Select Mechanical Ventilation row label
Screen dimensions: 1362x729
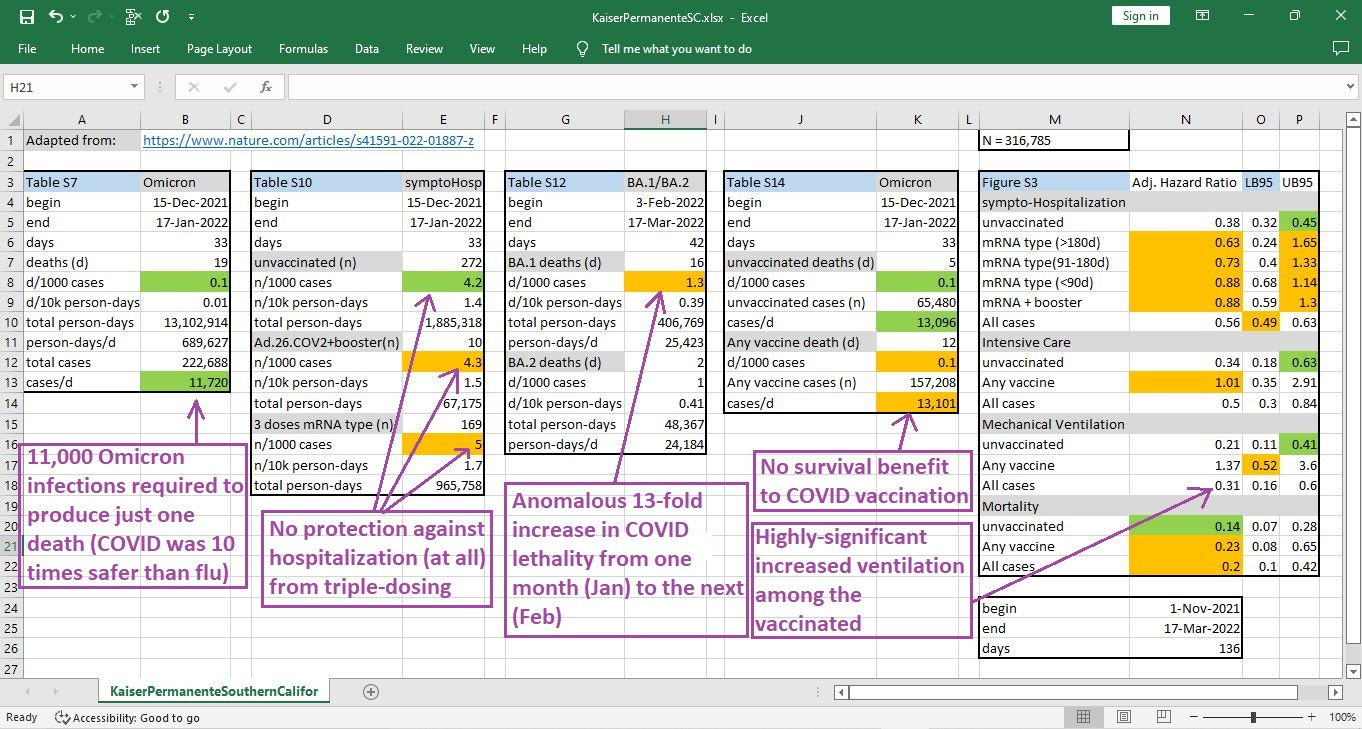(1054, 423)
